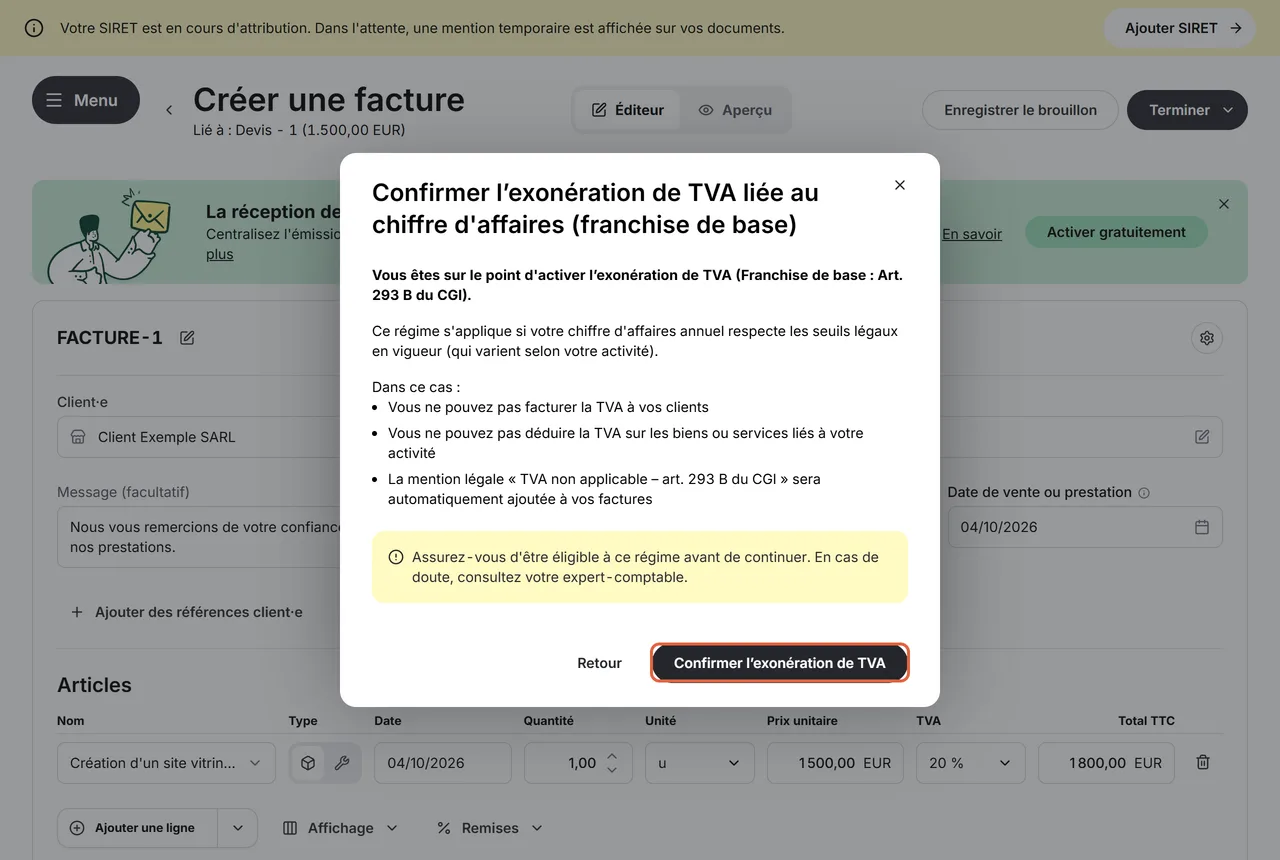The width and height of the screenshot is (1280, 860).
Task: Click the Retour button in dialog
Action: pos(599,663)
